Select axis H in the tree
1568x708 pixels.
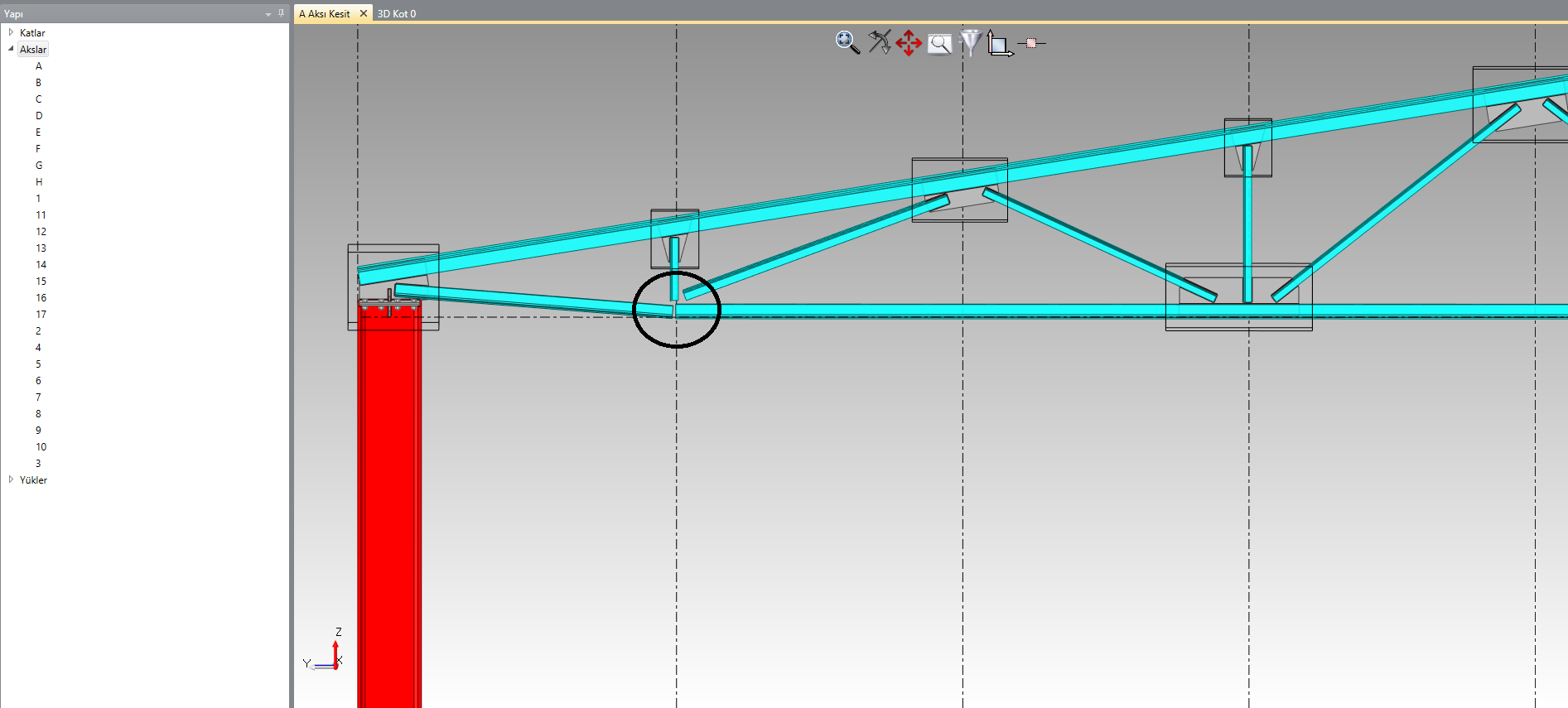click(x=38, y=182)
